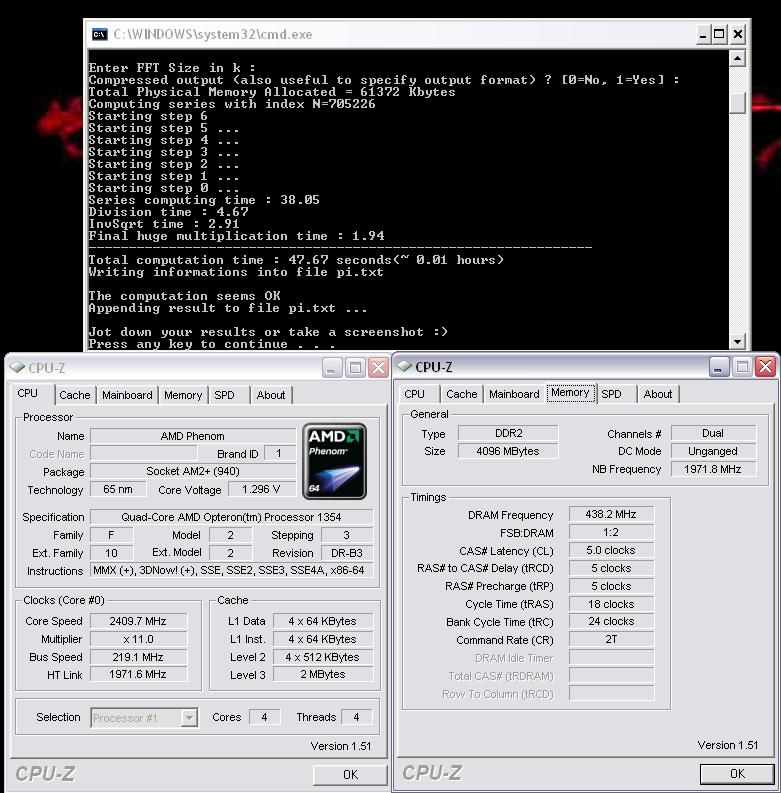Click cmd scrollbar up arrow
The height and width of the screenshot is (793, 781).
737,59
